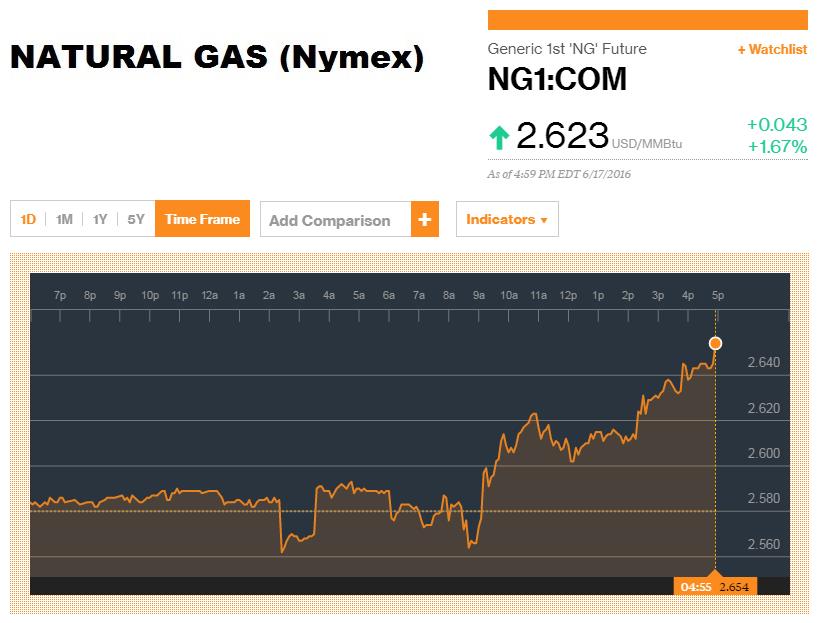Click the orange plus icon beside Add Comparison
Viewport: 822px width, 623px height.
coord(425,219)
